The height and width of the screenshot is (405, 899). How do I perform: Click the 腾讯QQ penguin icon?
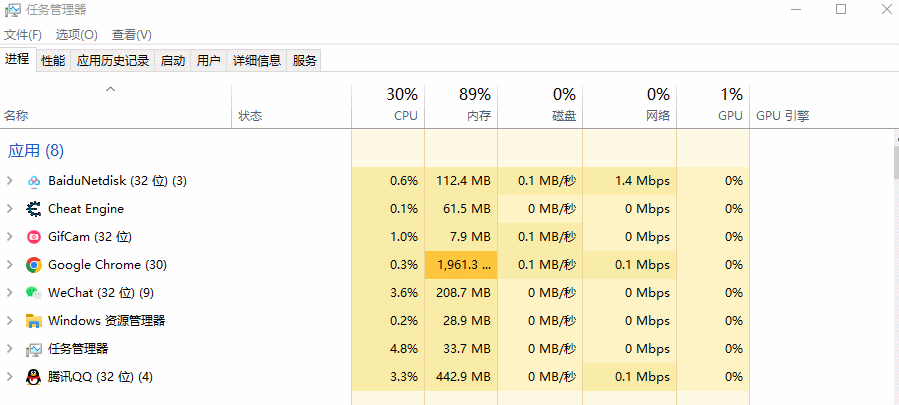[33, 377]
